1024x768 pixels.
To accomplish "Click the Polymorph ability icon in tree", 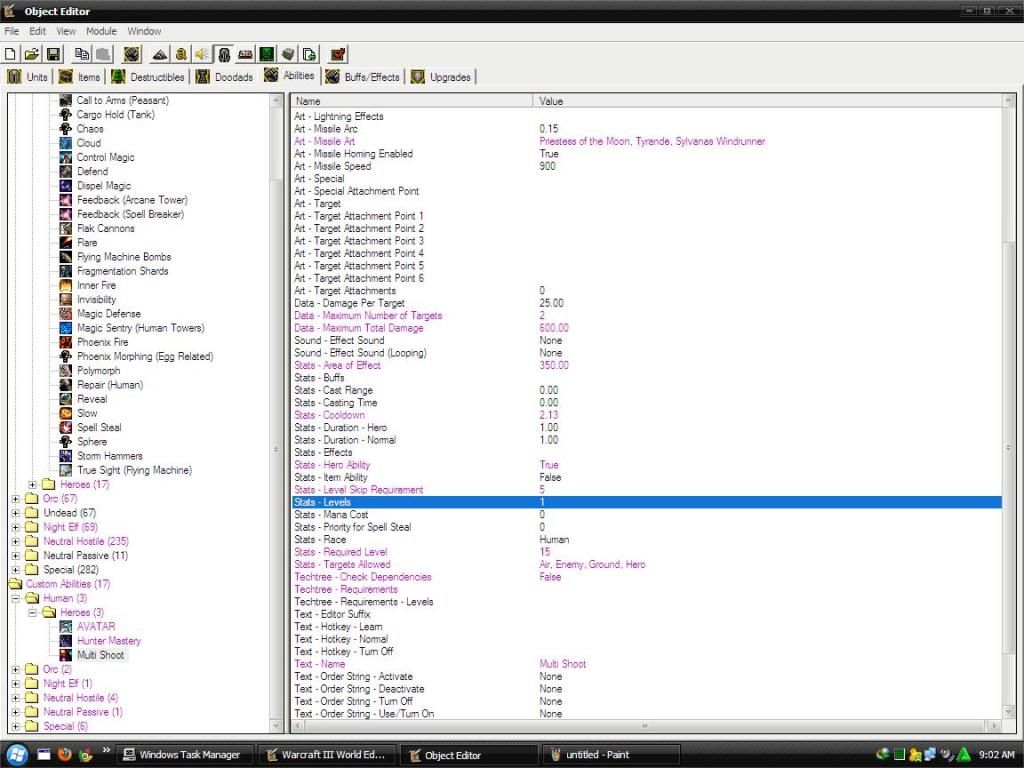I will pyautogui.click(x=65, y=370).
